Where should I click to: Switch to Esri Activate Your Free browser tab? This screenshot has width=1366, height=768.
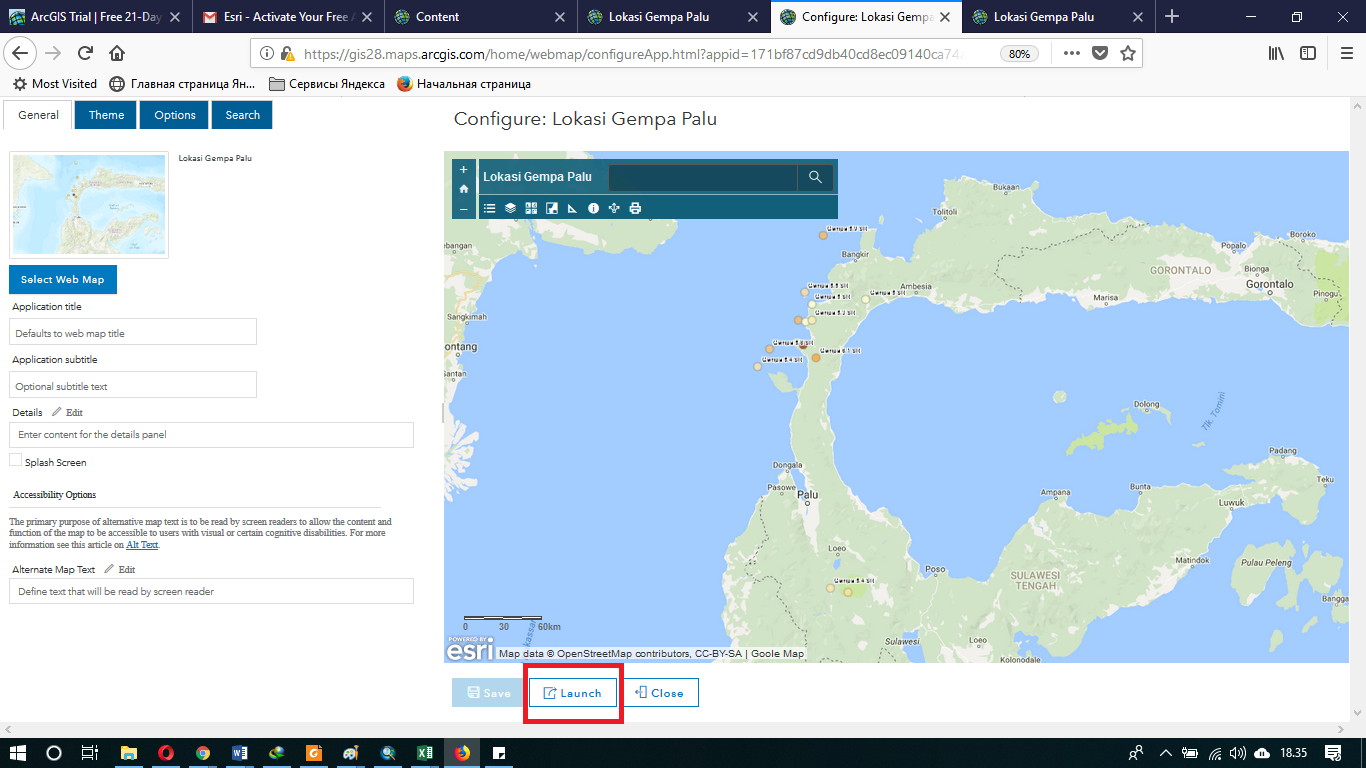[x=289, y=16]
